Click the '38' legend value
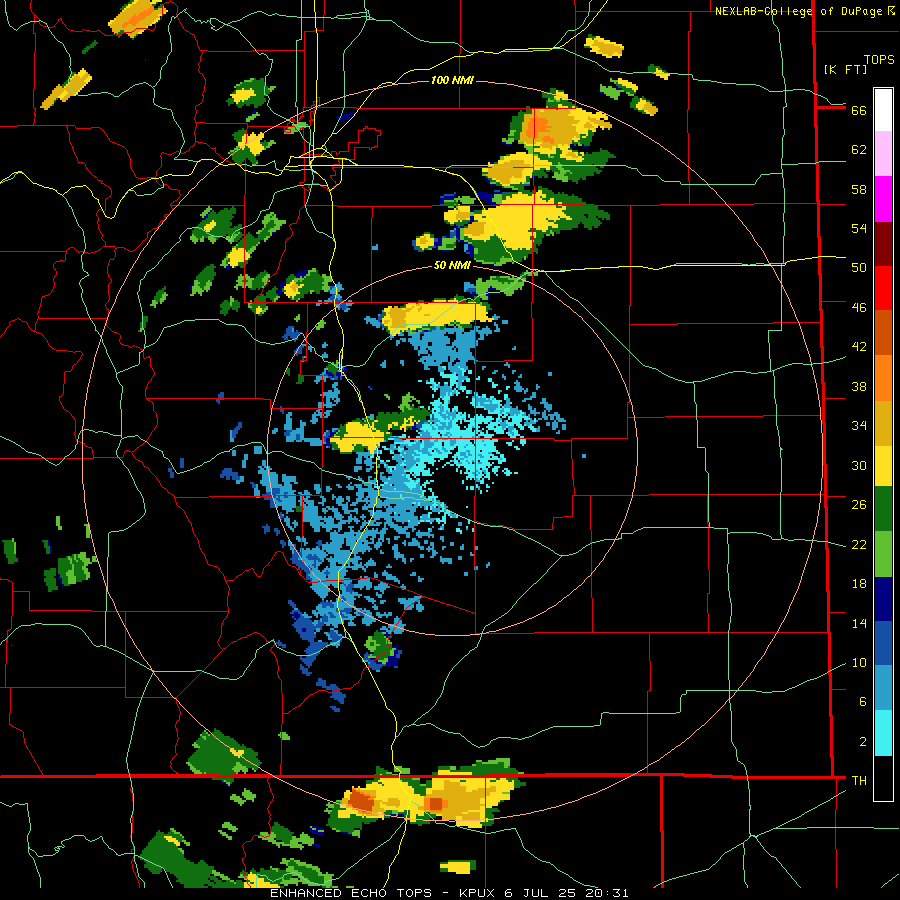The height and width of the screenshot is (900, 900). tap(859, 386)
